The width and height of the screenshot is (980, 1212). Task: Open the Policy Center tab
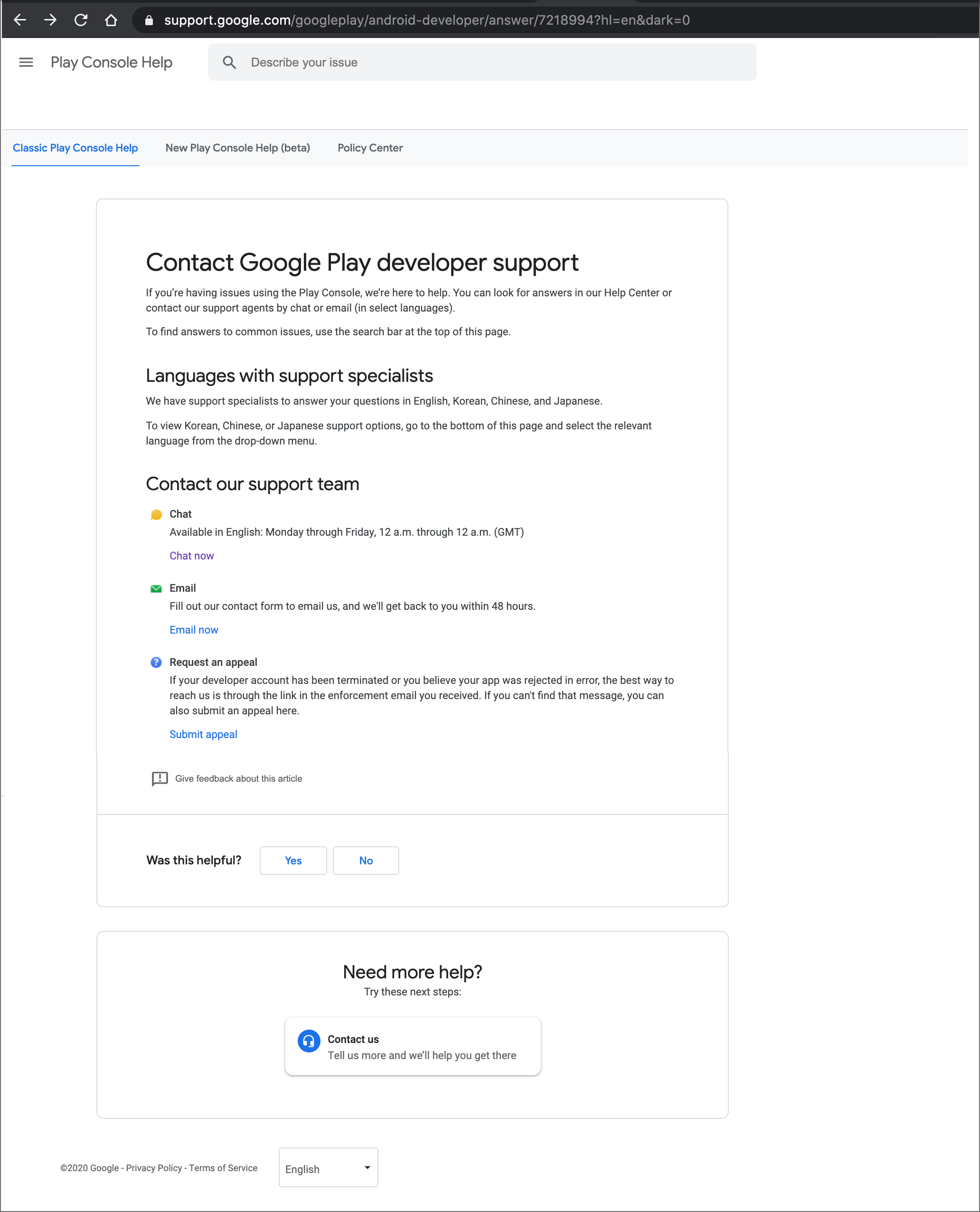(x=370, y=148)
